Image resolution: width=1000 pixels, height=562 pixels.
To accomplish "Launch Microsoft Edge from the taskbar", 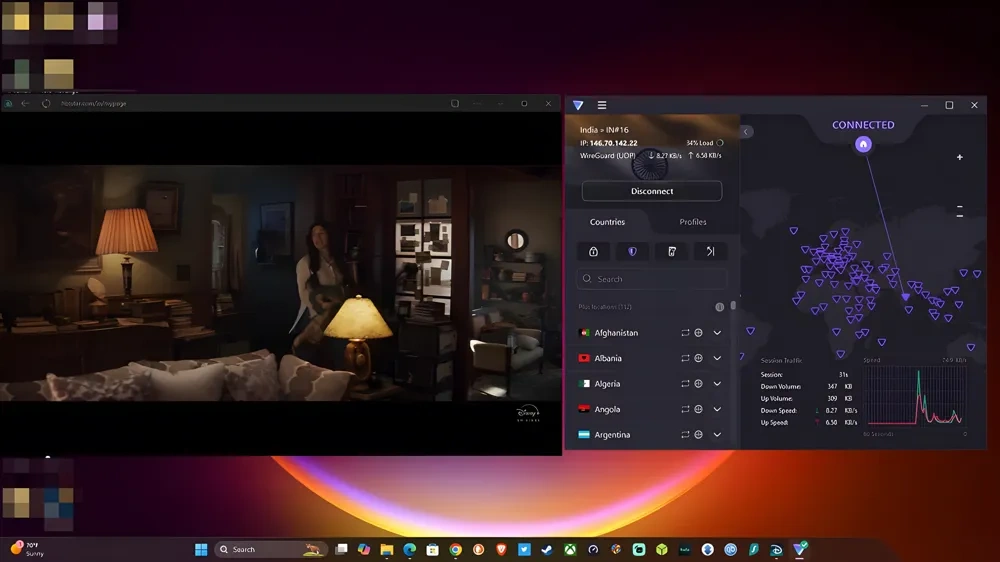I will (x=409, y=549).
